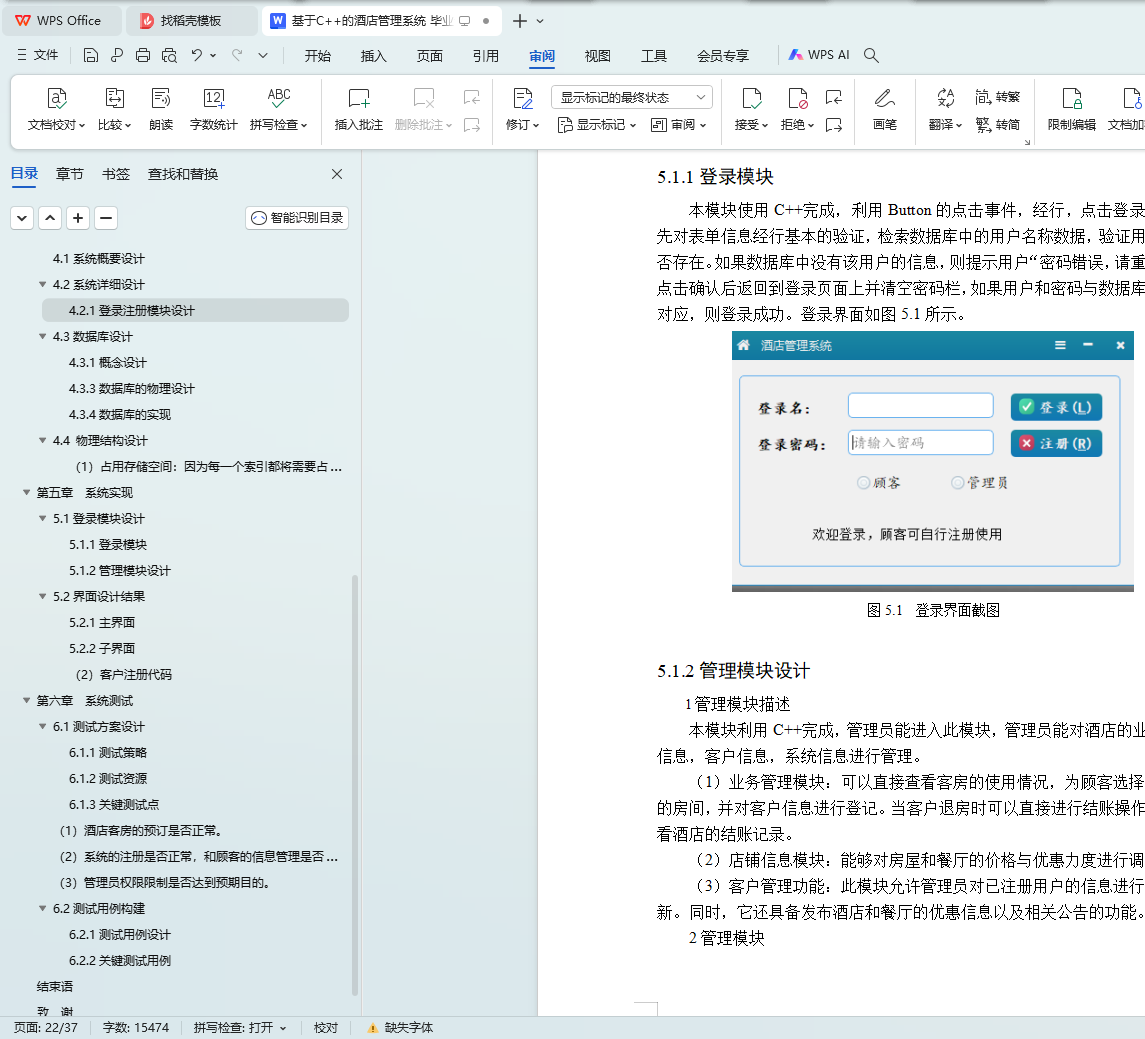Viewport: 1145px width, 1039px height.
Task: Click the login screenshot image in document
Action: (933, 461)
